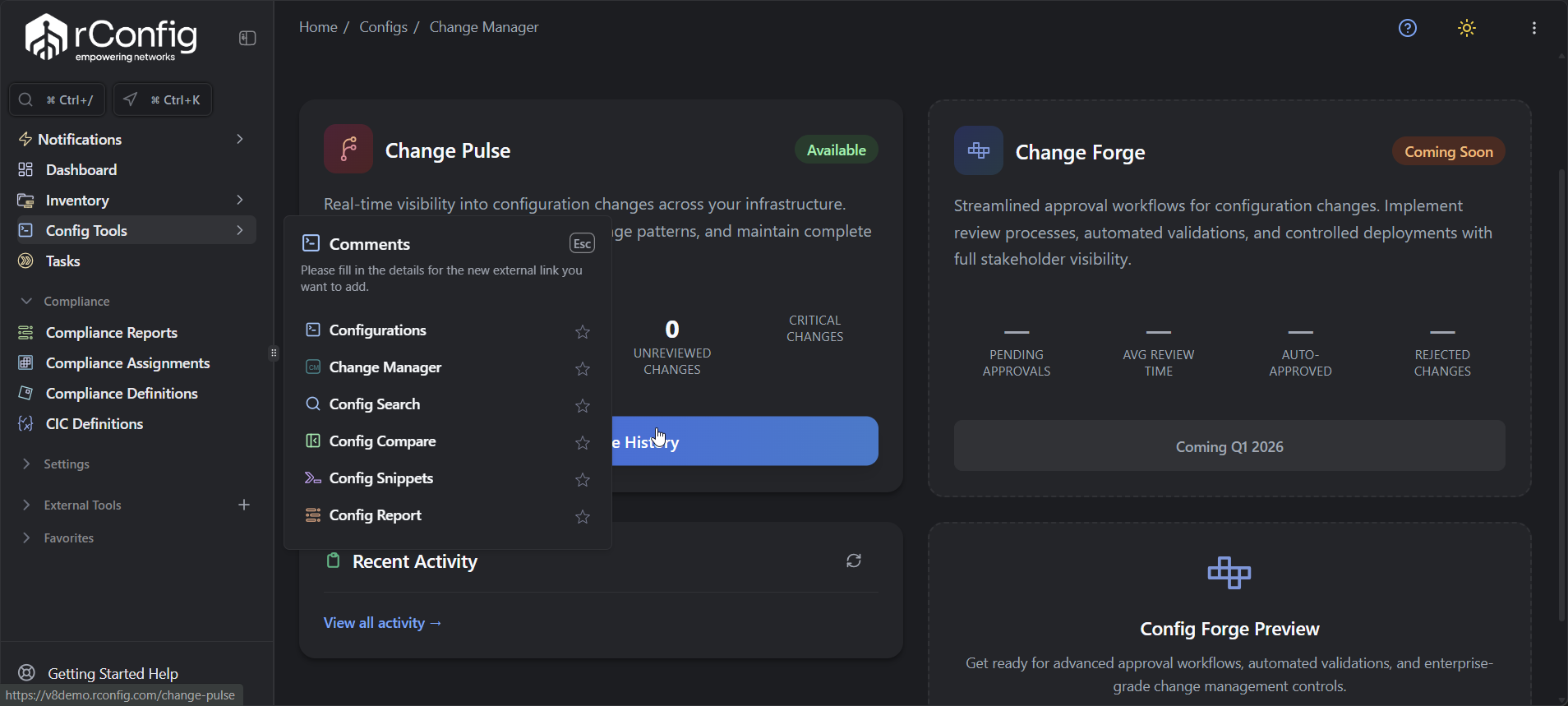Viewport: 1568px width, 706px height.
Task: Open Config Snippets from flyout
Action: (380, 478)
